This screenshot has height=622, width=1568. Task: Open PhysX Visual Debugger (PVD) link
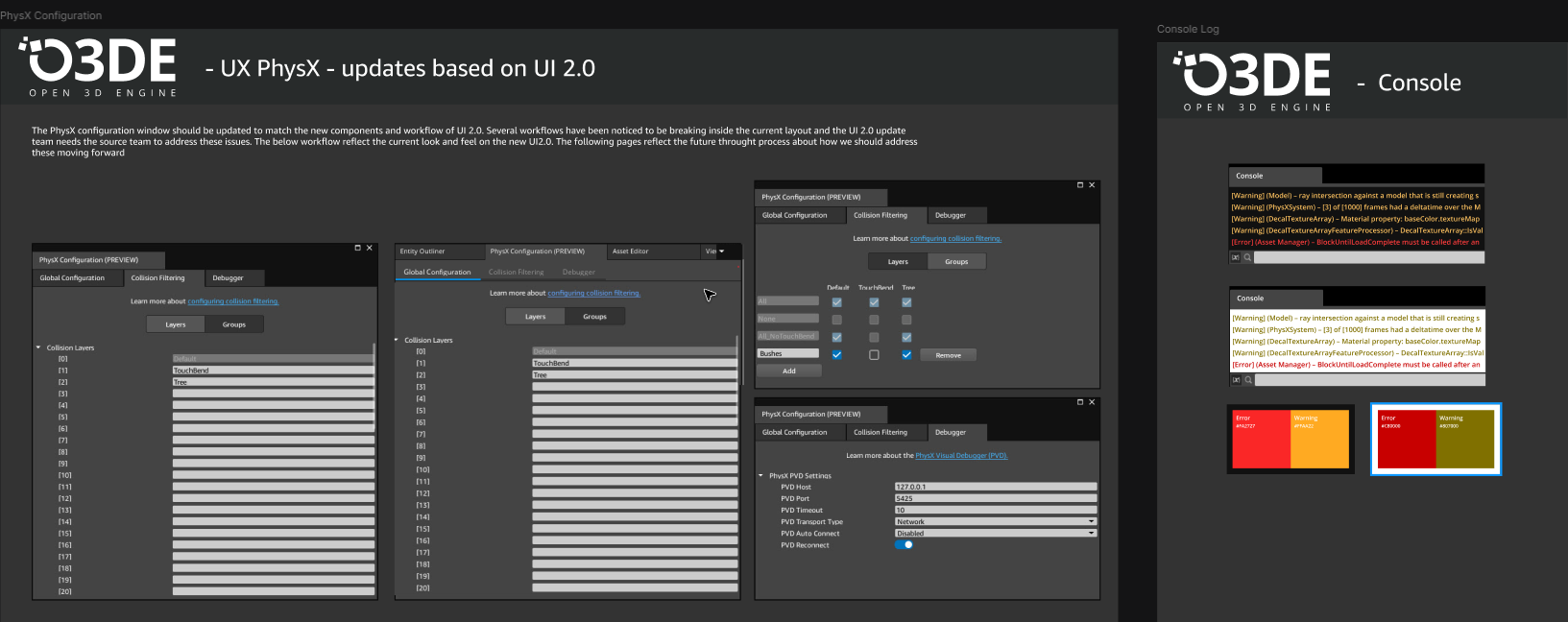click(961, 456)
